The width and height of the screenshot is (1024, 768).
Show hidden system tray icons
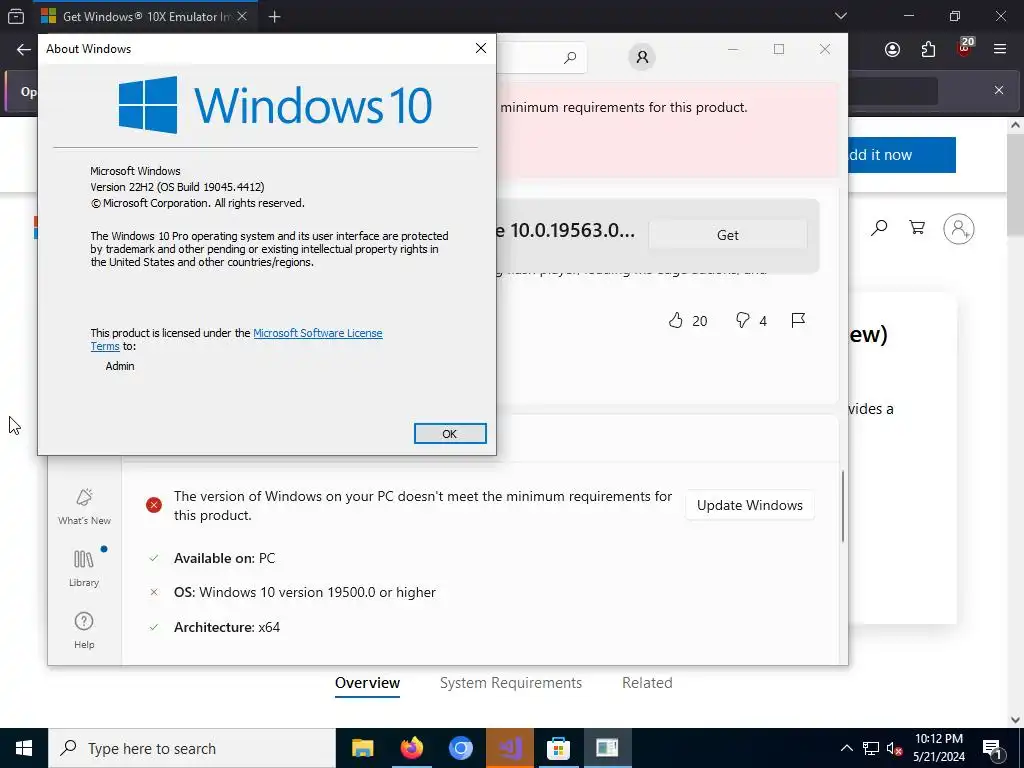coord(846,748)
